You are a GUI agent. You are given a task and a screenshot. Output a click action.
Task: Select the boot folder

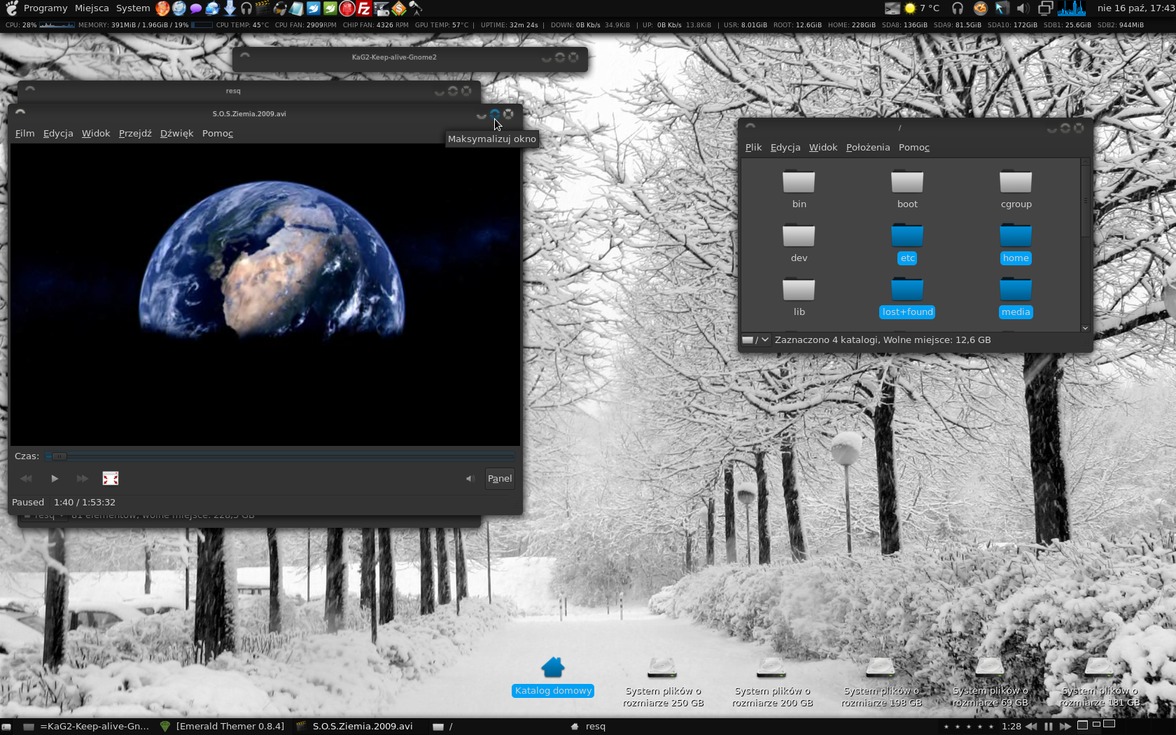[908, 190]
